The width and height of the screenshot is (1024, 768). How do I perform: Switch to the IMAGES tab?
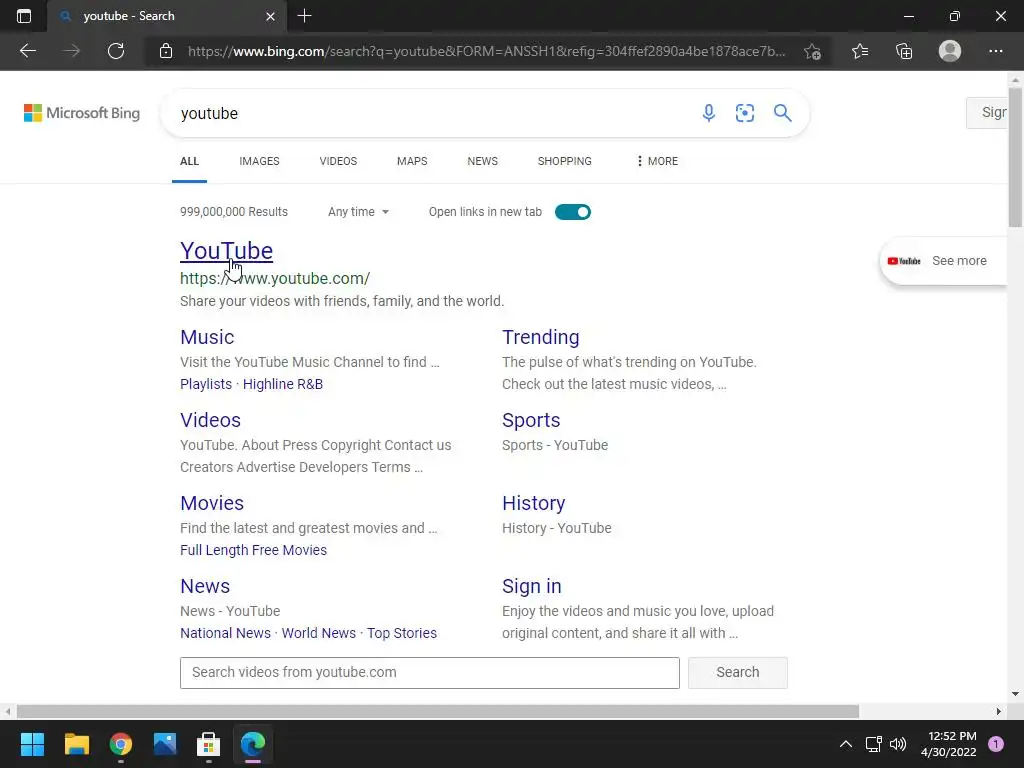click(259, 161)
